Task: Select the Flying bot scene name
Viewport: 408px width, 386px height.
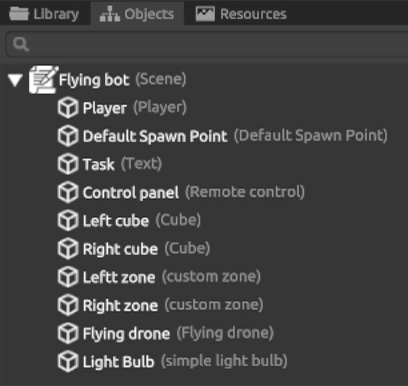Action: click(x=94, y=80)
